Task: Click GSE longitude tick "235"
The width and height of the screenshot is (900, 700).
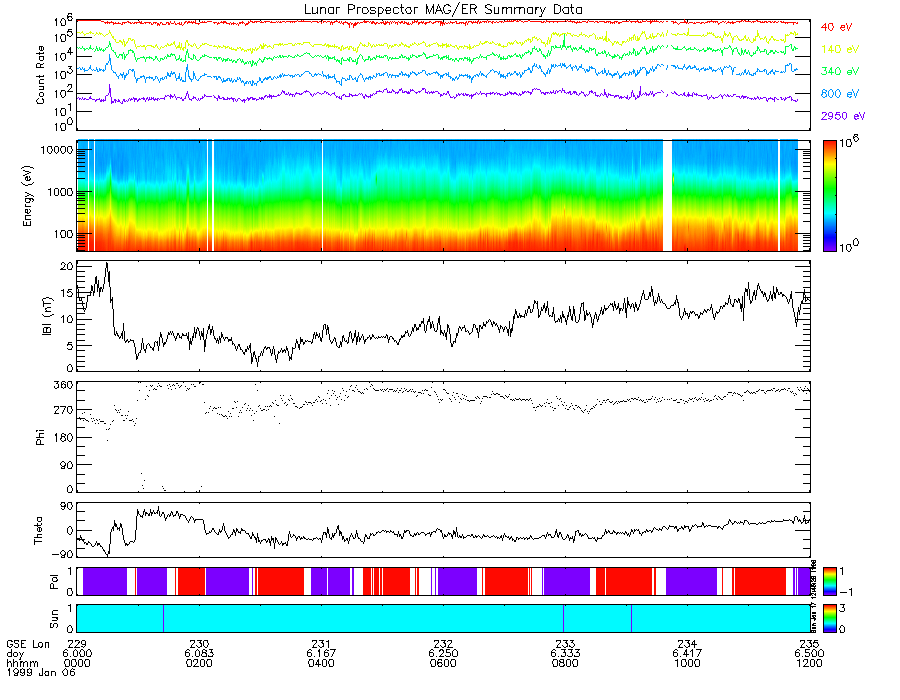Action: click(809, 644)
